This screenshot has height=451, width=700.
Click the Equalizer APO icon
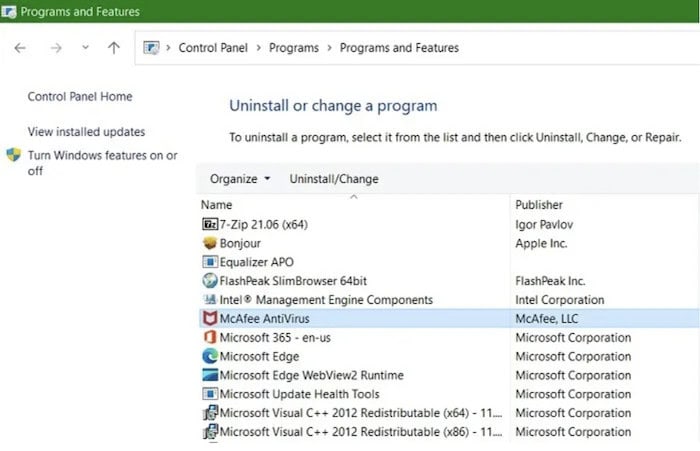(210, 262)
